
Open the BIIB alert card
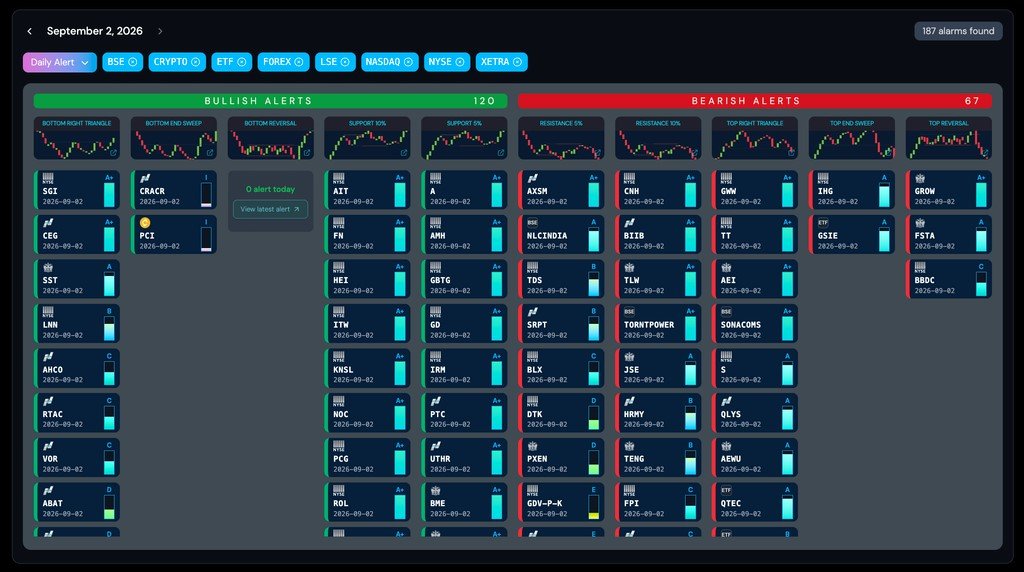[x=658, y=234]
